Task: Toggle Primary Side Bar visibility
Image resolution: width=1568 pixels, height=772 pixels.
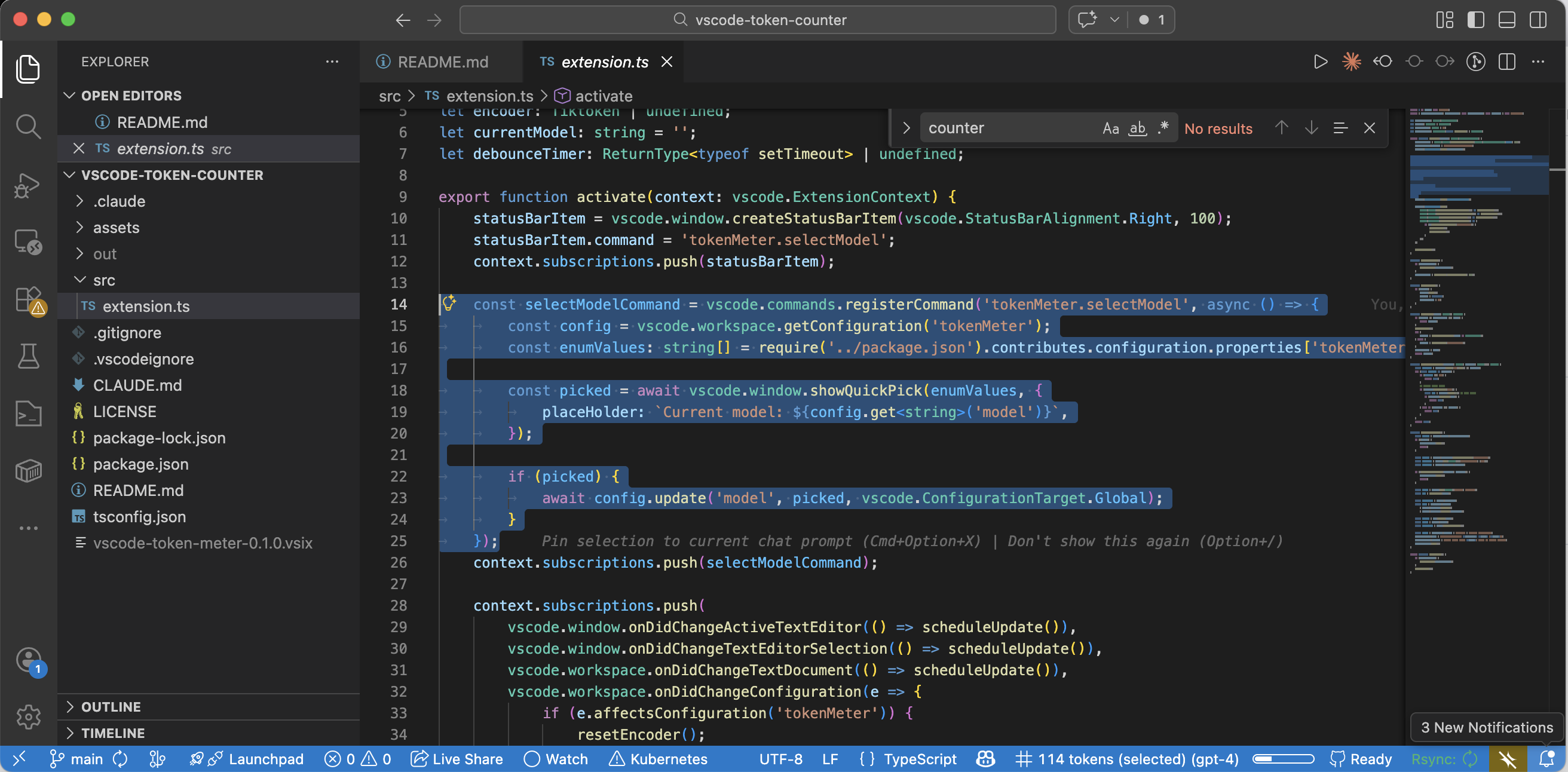Action: tap(1475, 20)
